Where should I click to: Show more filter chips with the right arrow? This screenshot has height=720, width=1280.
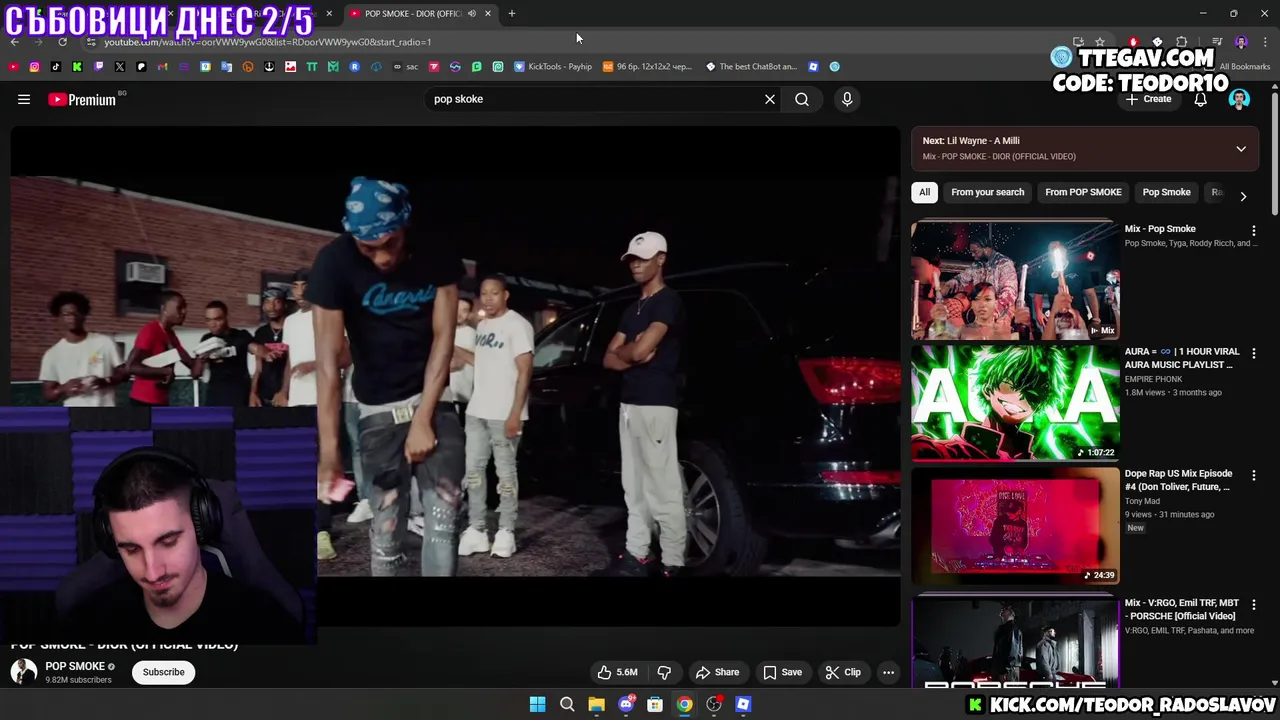point(1243,196)
